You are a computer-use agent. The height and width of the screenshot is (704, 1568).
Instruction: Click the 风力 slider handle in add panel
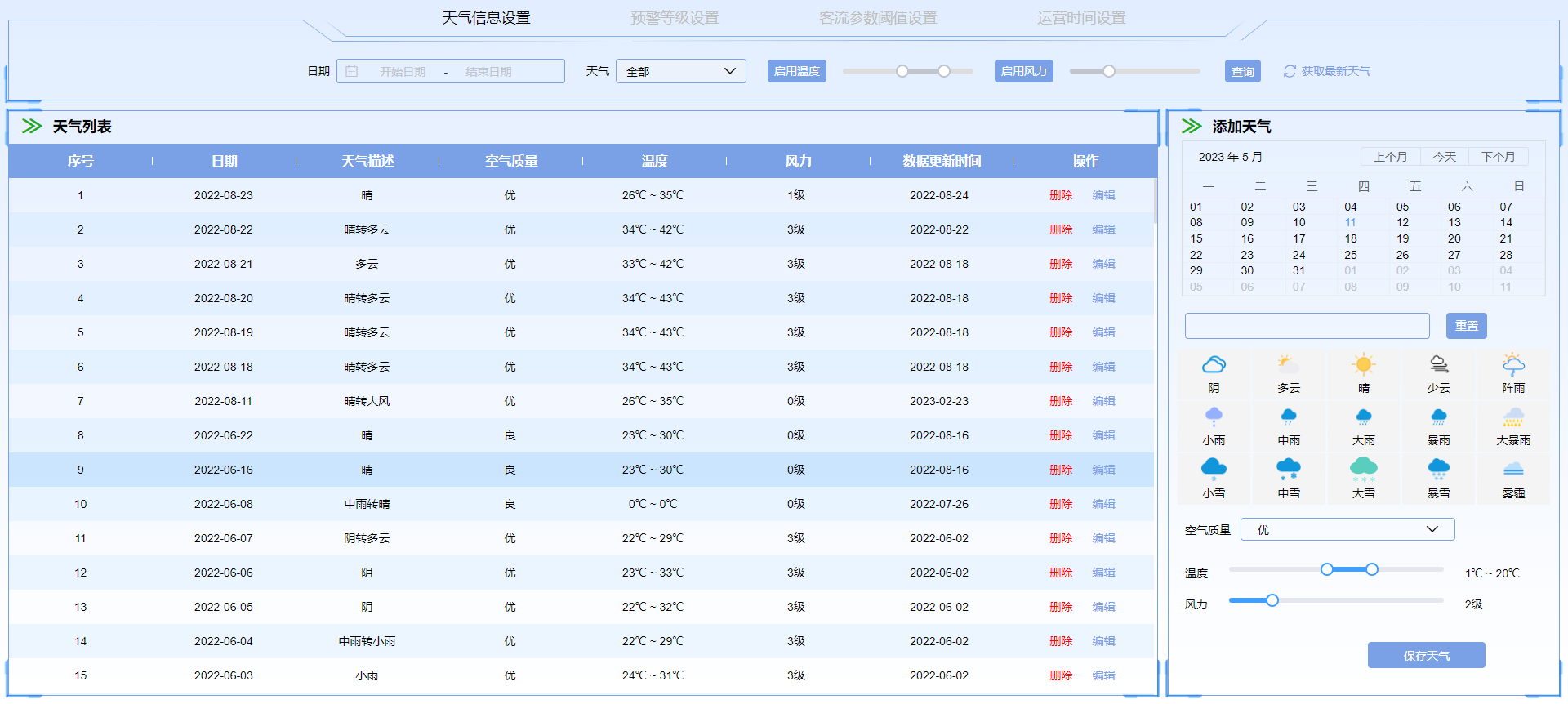pos(1272,600)
